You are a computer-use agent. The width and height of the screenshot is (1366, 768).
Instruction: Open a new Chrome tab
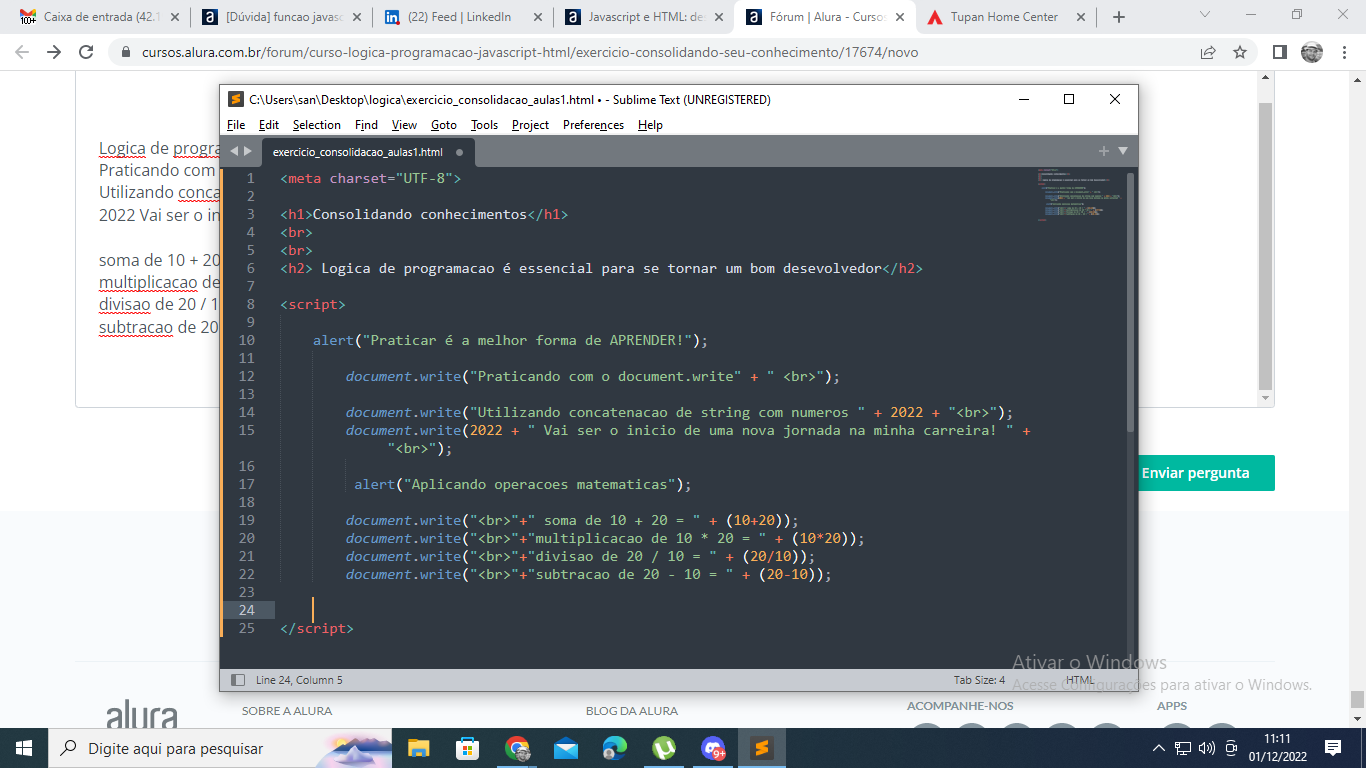click(x=1119, y=17)
